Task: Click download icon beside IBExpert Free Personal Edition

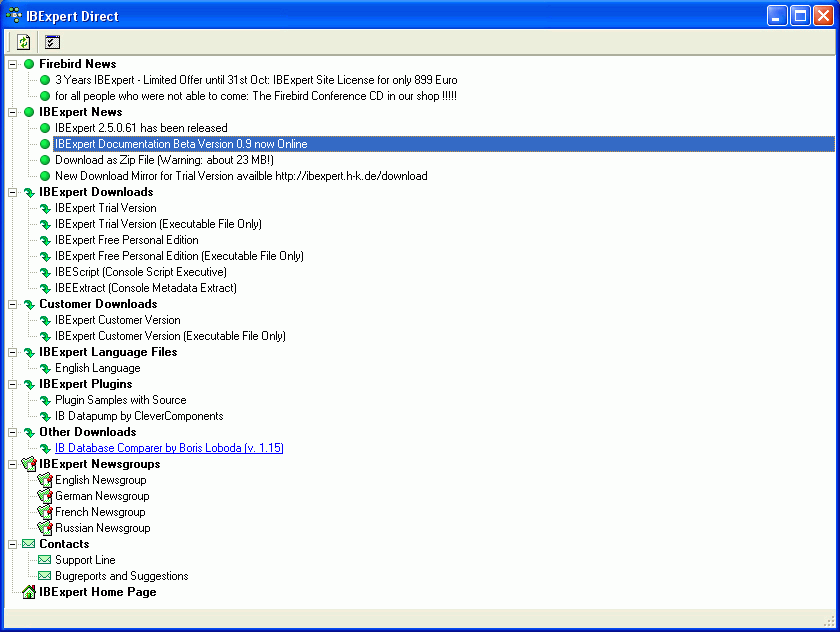Action: click(45, 240)
